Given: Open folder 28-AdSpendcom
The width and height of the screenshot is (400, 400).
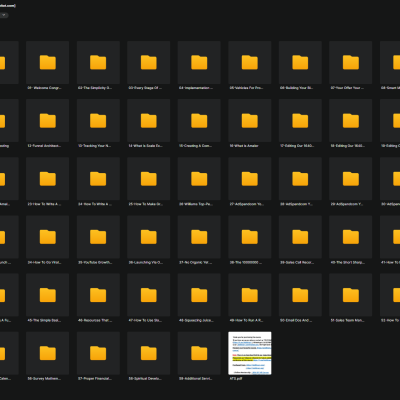Looking at the screenshot, I should 300,179.
